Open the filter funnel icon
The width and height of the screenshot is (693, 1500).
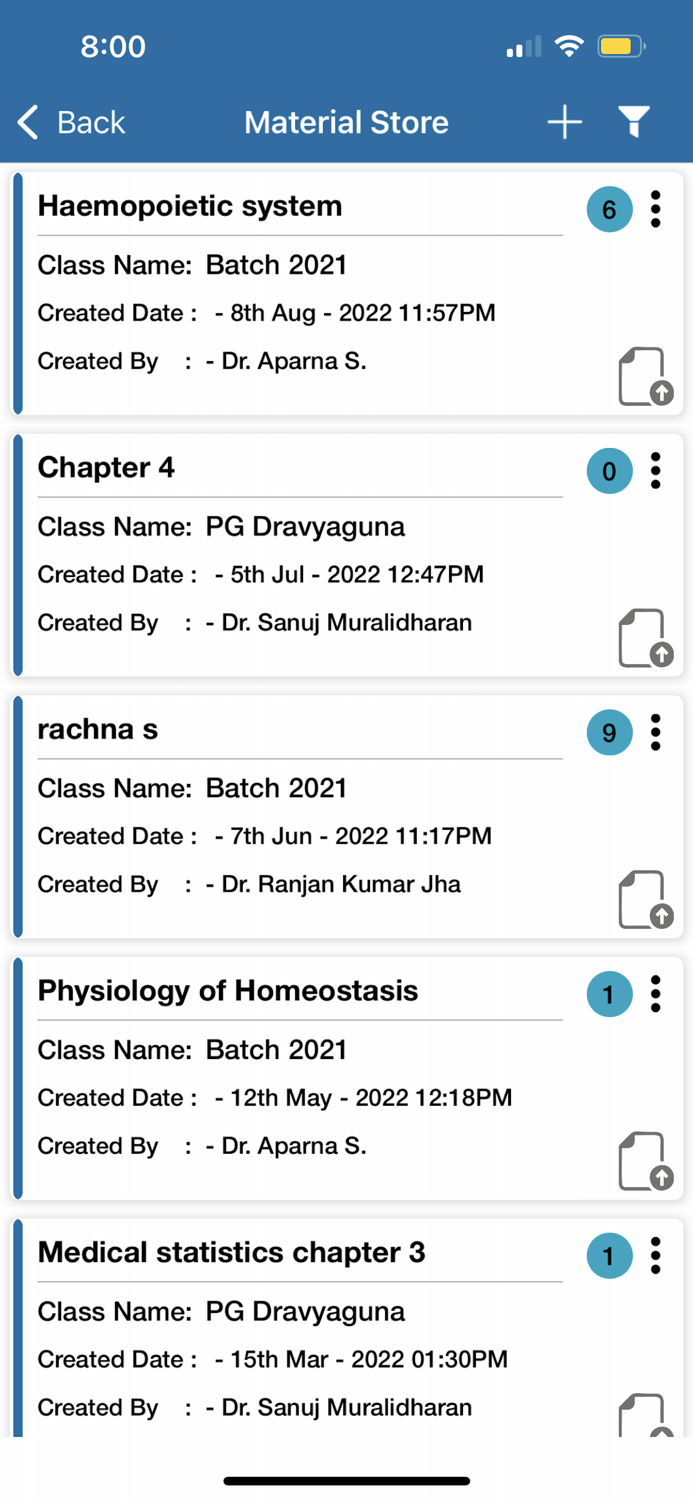tap(634, 122)
